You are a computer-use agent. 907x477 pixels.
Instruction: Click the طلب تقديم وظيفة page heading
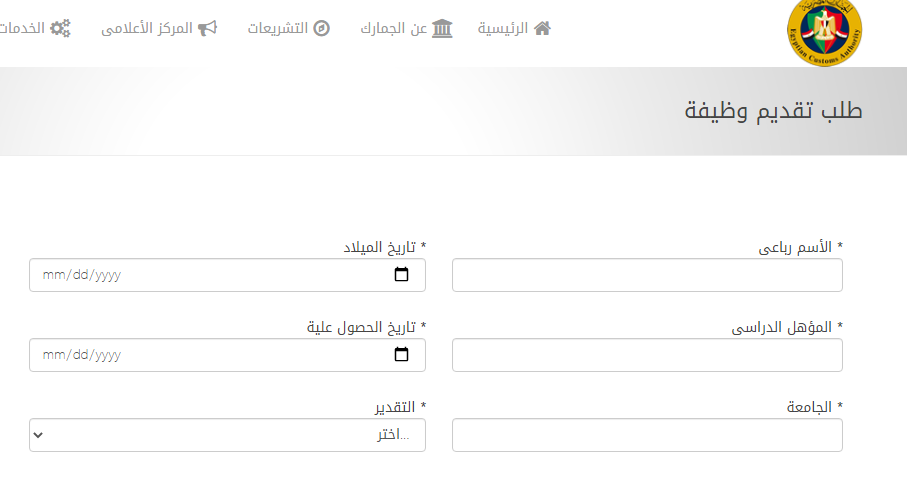[x=773, y=111]
